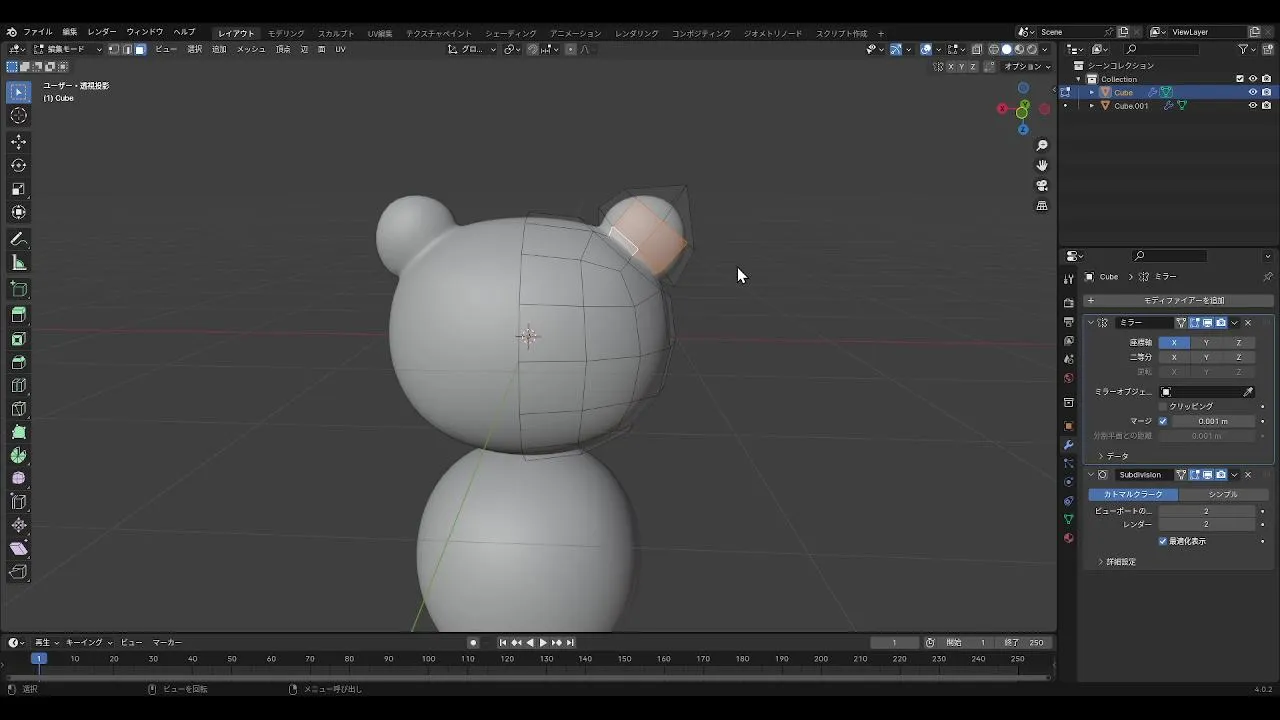This screenshot has height=720, width=1280.
Task: Select the Rotate tool in left toolbar
Action: (x=19, y=165)
